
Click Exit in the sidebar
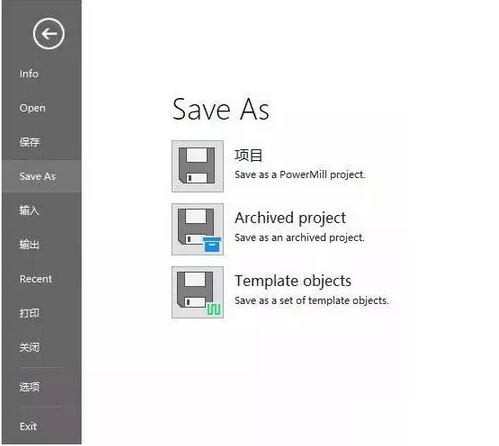[28, 426]
